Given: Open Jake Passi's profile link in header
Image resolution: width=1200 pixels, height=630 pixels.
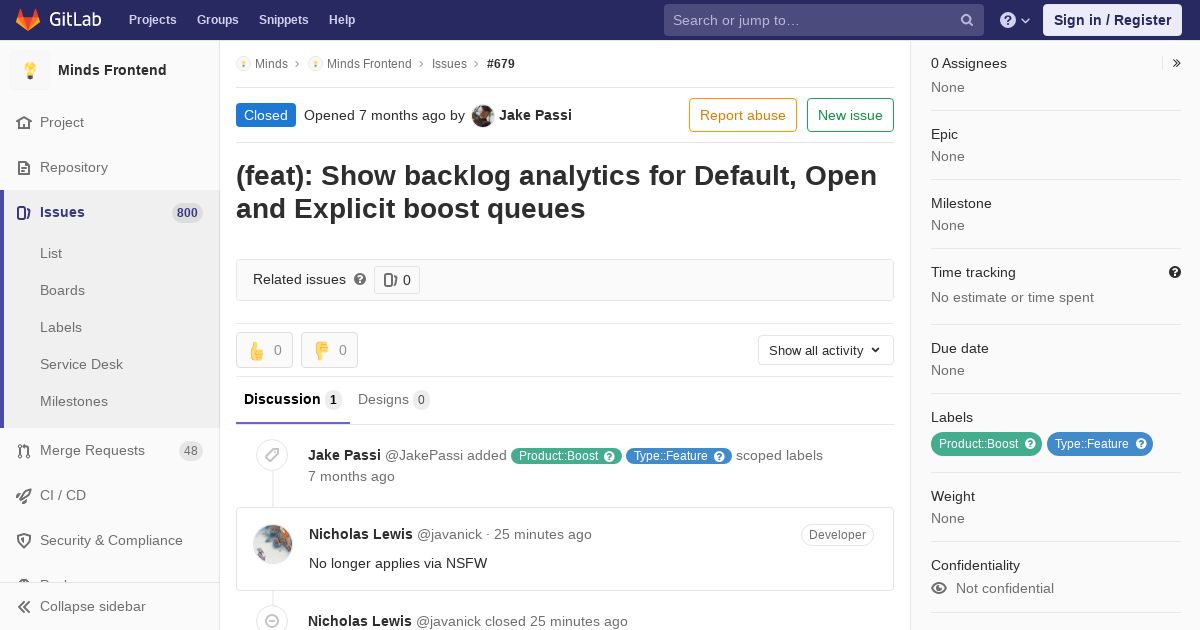Looking at the screenshot, I should point(535,115).
